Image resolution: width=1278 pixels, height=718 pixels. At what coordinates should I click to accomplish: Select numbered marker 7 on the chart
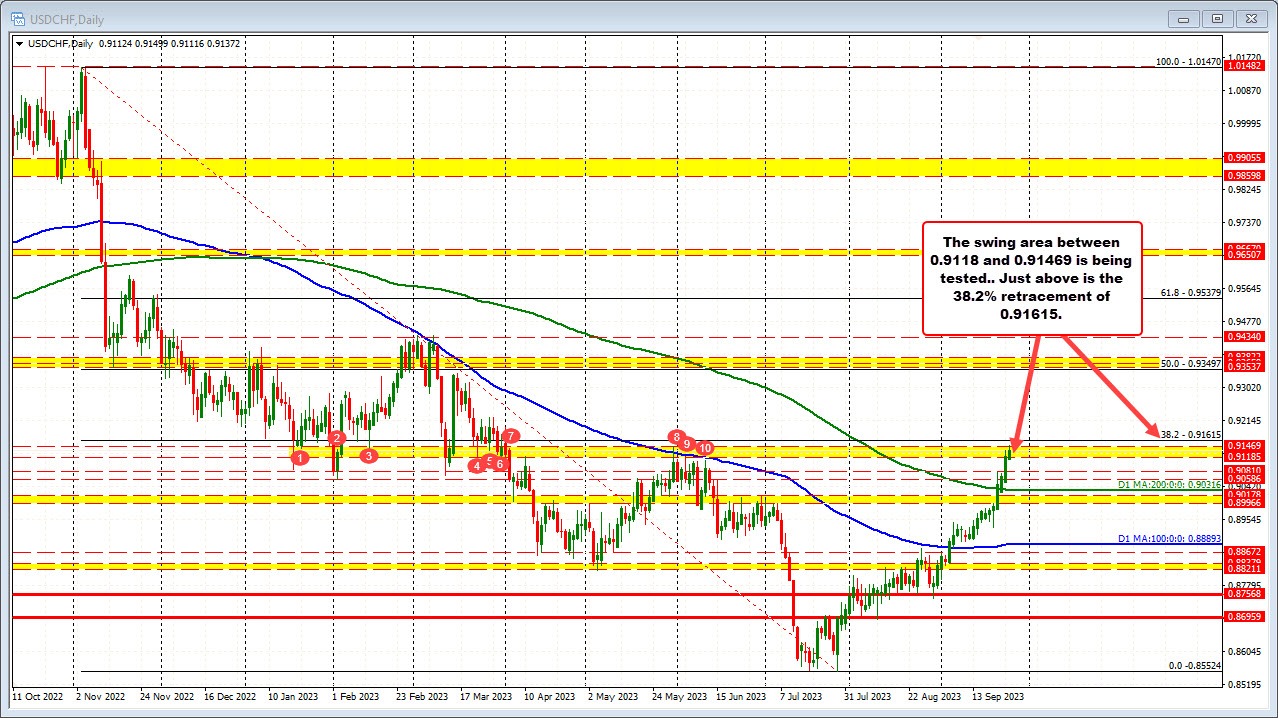(x=510, y=436)
